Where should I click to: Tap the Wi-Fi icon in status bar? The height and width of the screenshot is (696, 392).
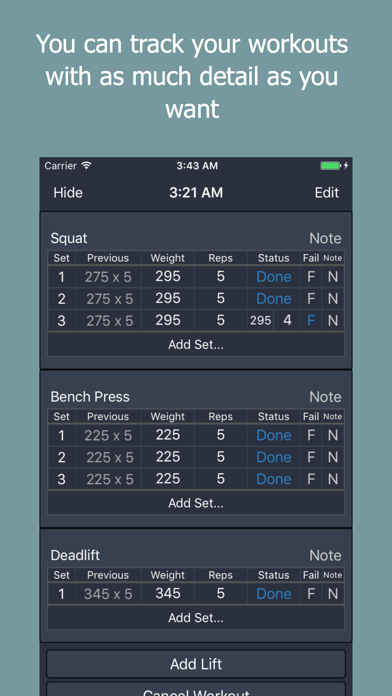pyautogui.click(x=86, y=166)
